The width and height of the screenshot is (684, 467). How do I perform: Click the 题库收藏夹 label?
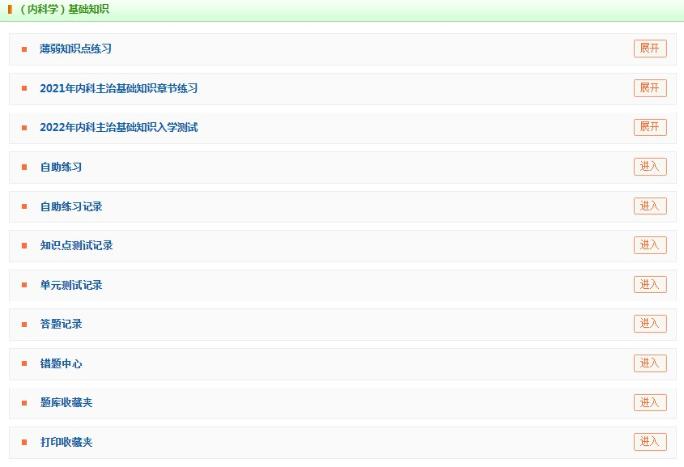[x=65, y=403]
